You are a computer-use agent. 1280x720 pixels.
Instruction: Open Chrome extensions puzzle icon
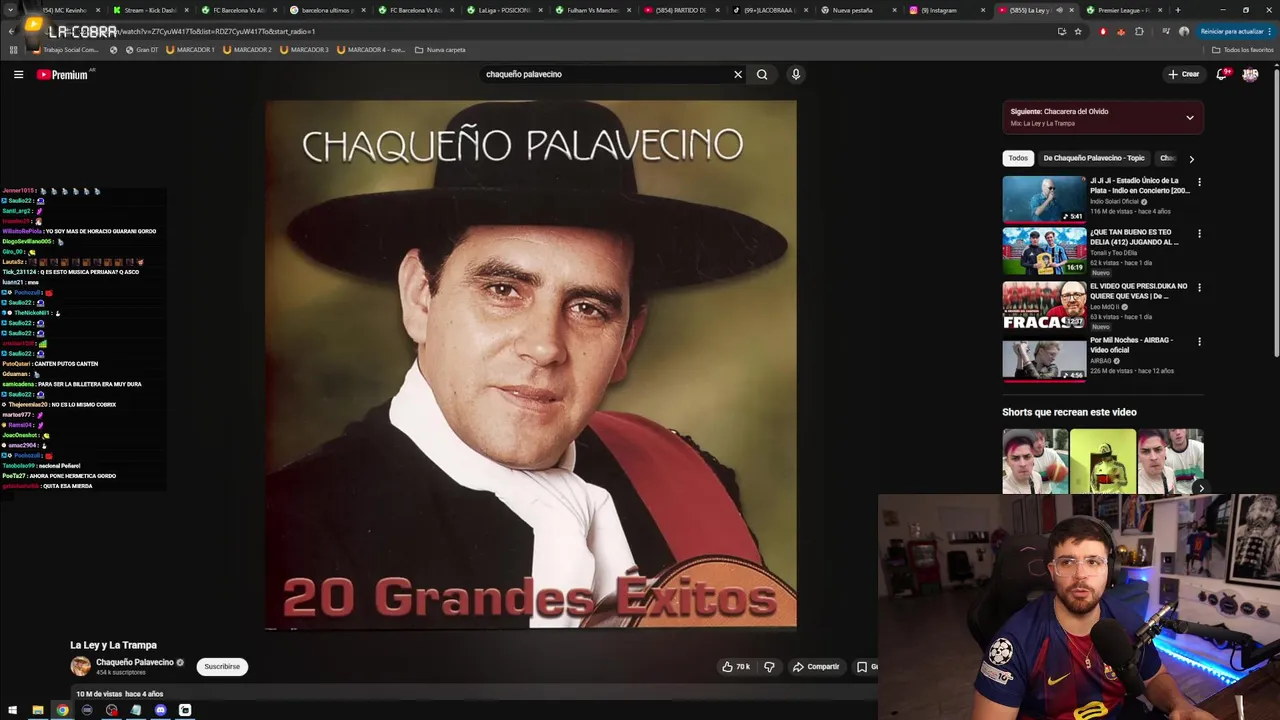click(x=1139, y=31)
